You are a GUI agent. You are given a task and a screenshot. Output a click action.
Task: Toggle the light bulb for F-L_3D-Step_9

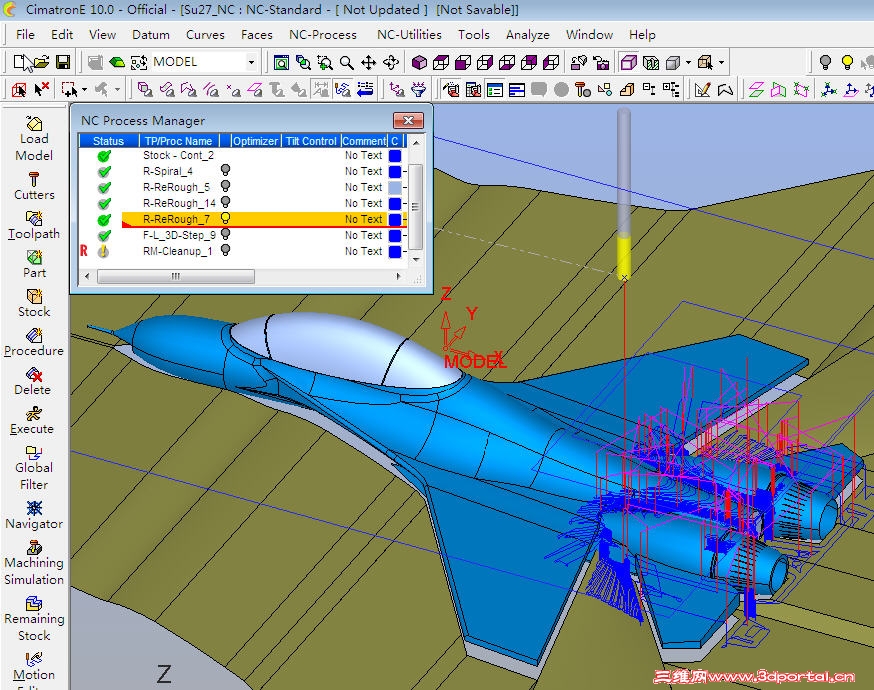pos(225,234)
